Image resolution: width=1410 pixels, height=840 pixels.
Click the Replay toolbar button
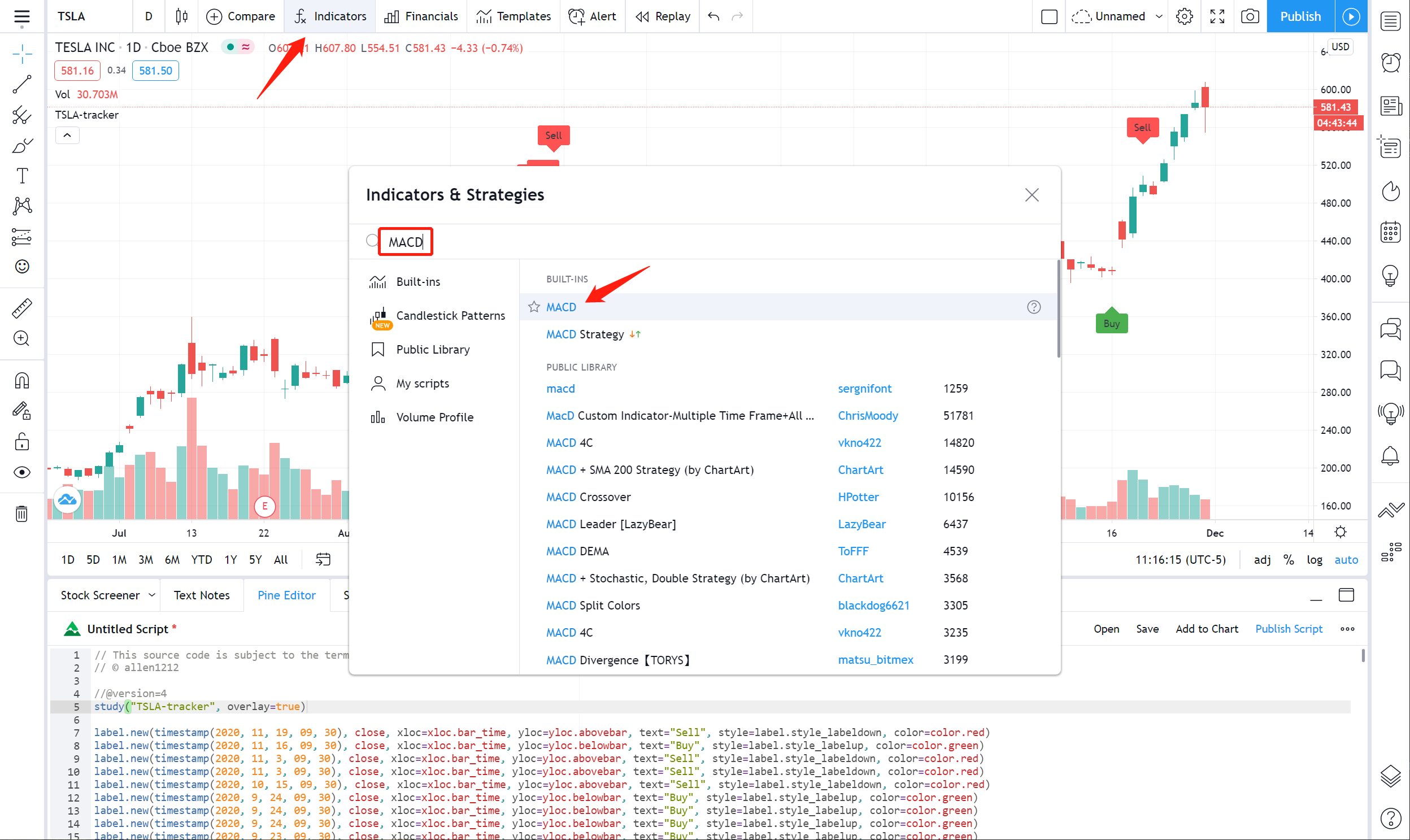tap(663, 16)
